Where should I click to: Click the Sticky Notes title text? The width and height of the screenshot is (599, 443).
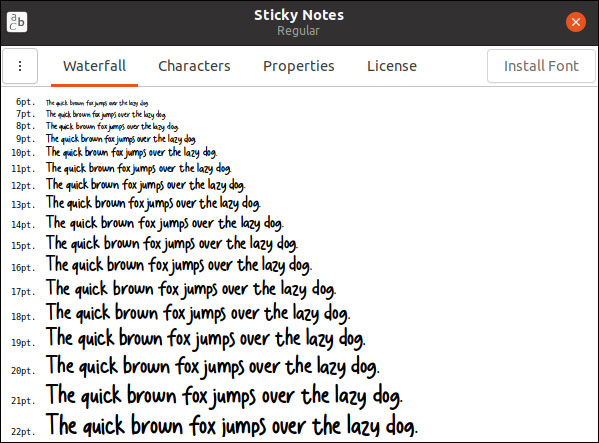299,15
